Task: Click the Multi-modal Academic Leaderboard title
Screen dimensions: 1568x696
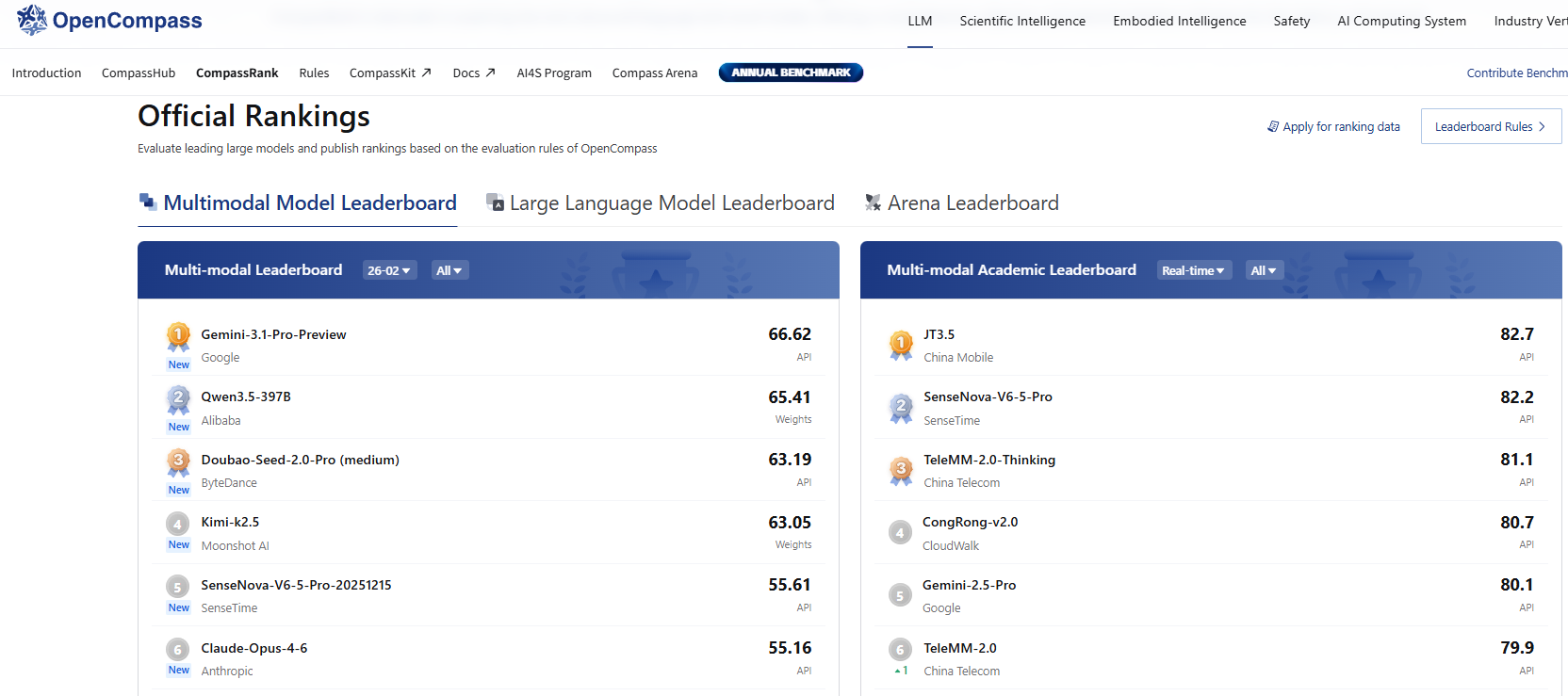Action: click(x=1011, y=270)
